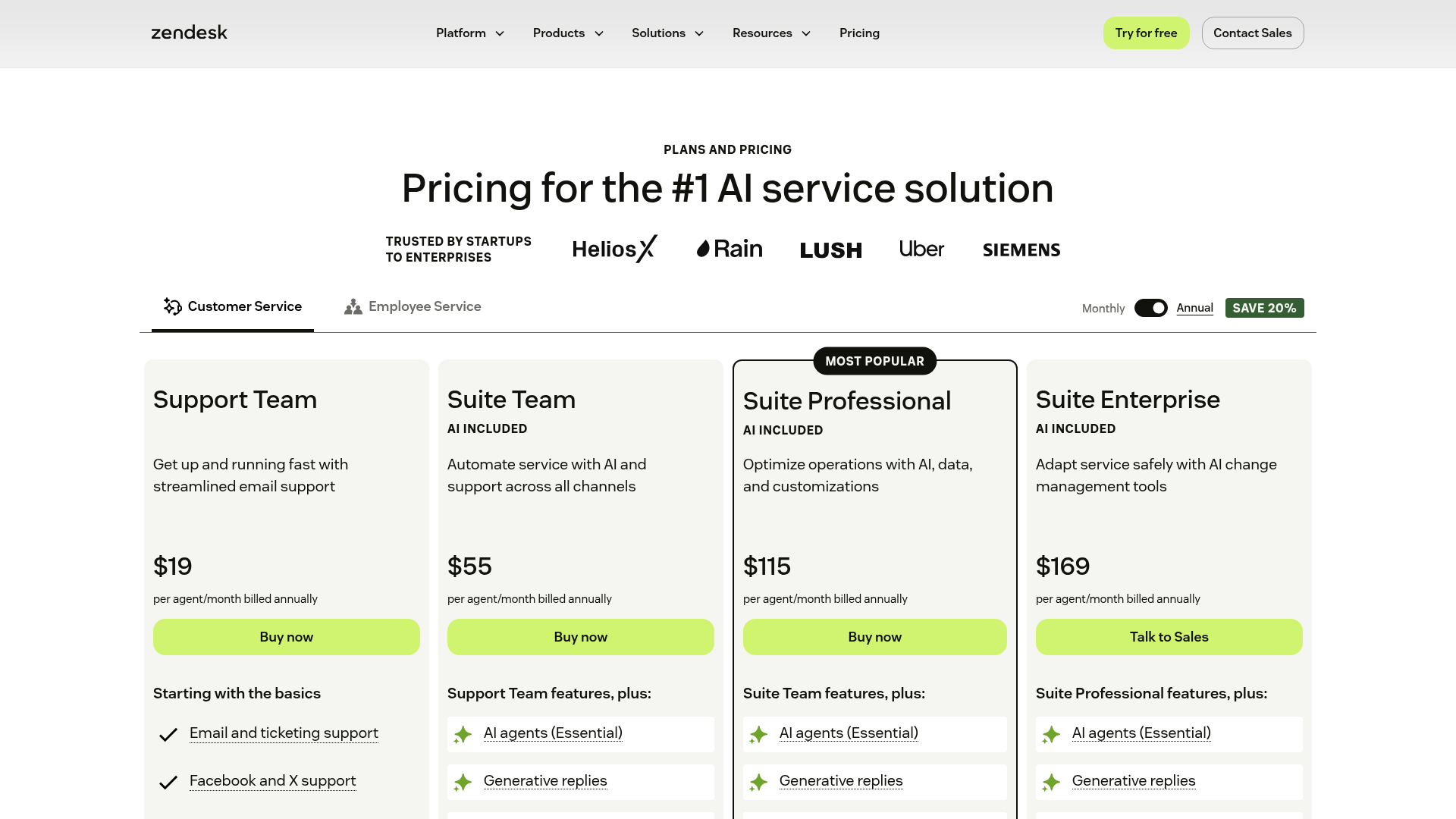Expand the Products menu chevron

pyautogui.click(x=599, y=33)
